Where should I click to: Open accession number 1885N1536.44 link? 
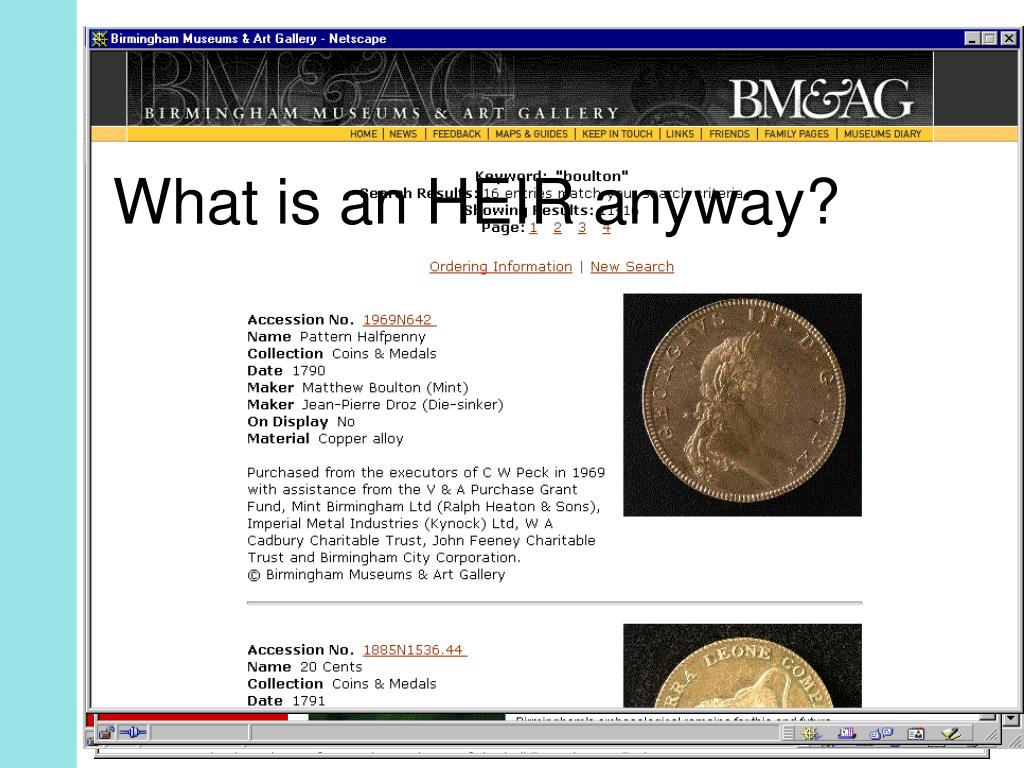pos(415,650)
